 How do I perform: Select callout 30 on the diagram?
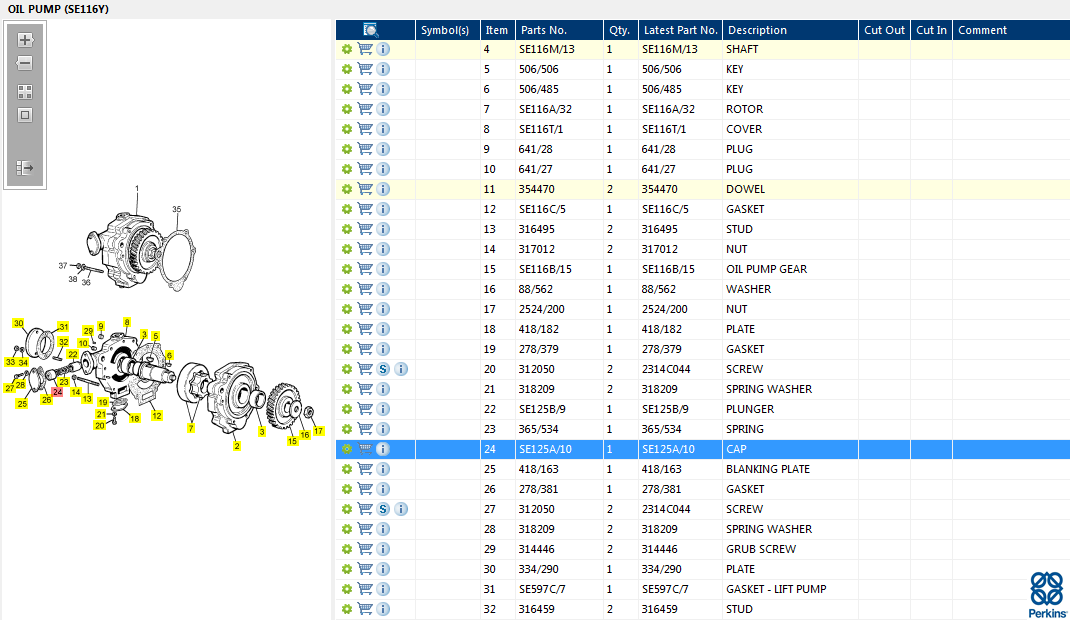pos(18,323)
